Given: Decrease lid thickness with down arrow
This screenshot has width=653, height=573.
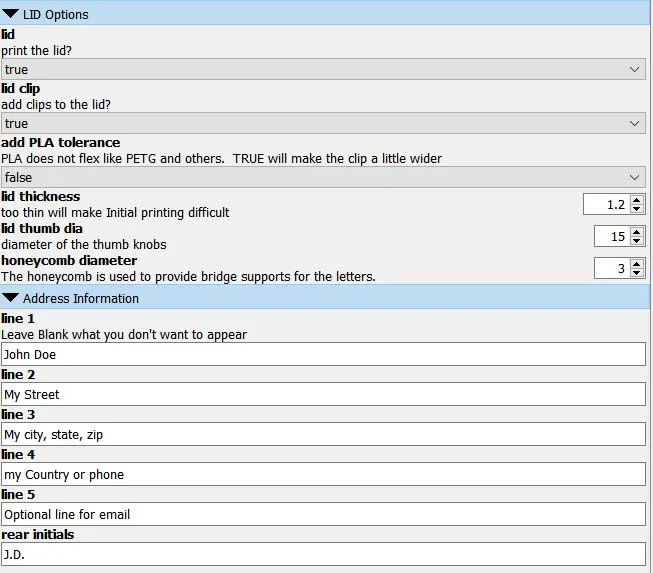Looking at the screenshot, I should tap(637, 209).
